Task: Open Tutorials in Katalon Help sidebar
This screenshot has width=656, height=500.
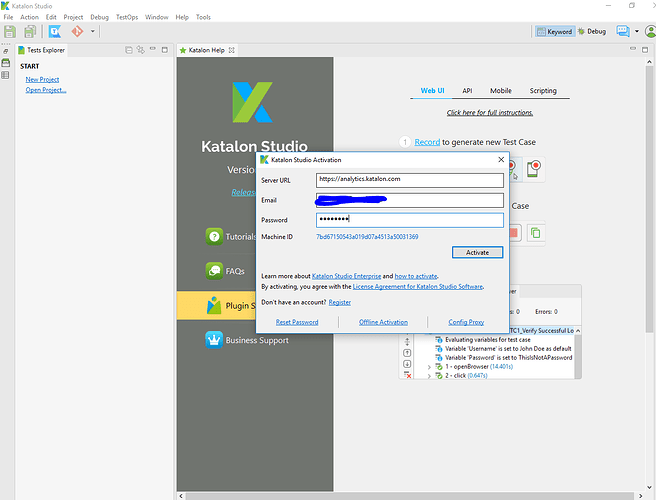Action: (x=231, y=236)
